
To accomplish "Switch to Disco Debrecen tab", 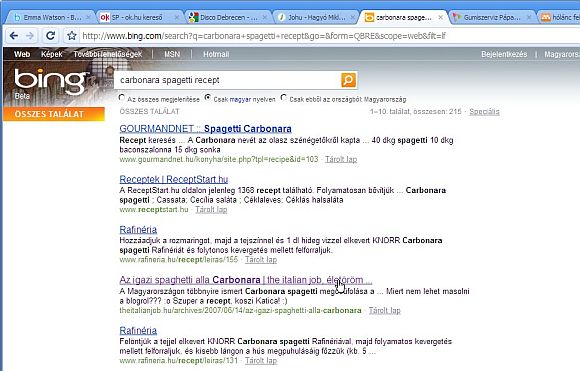I will pos(226,17).
